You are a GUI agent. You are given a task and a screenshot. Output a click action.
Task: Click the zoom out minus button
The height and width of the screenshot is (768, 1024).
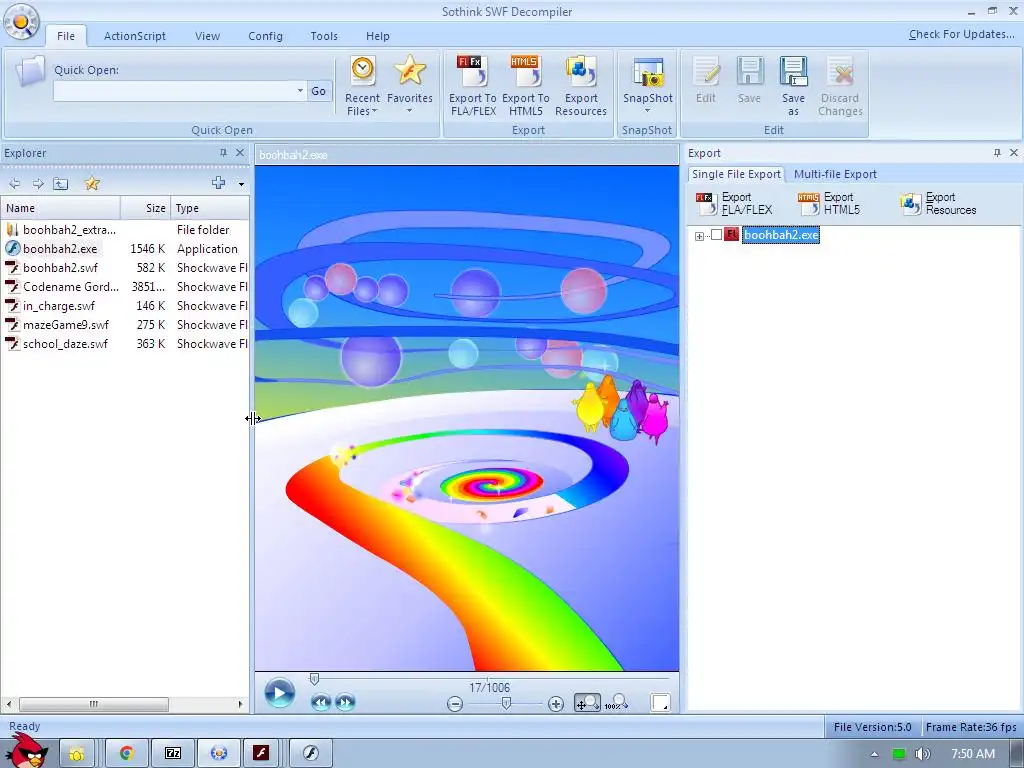pos(455,704)
